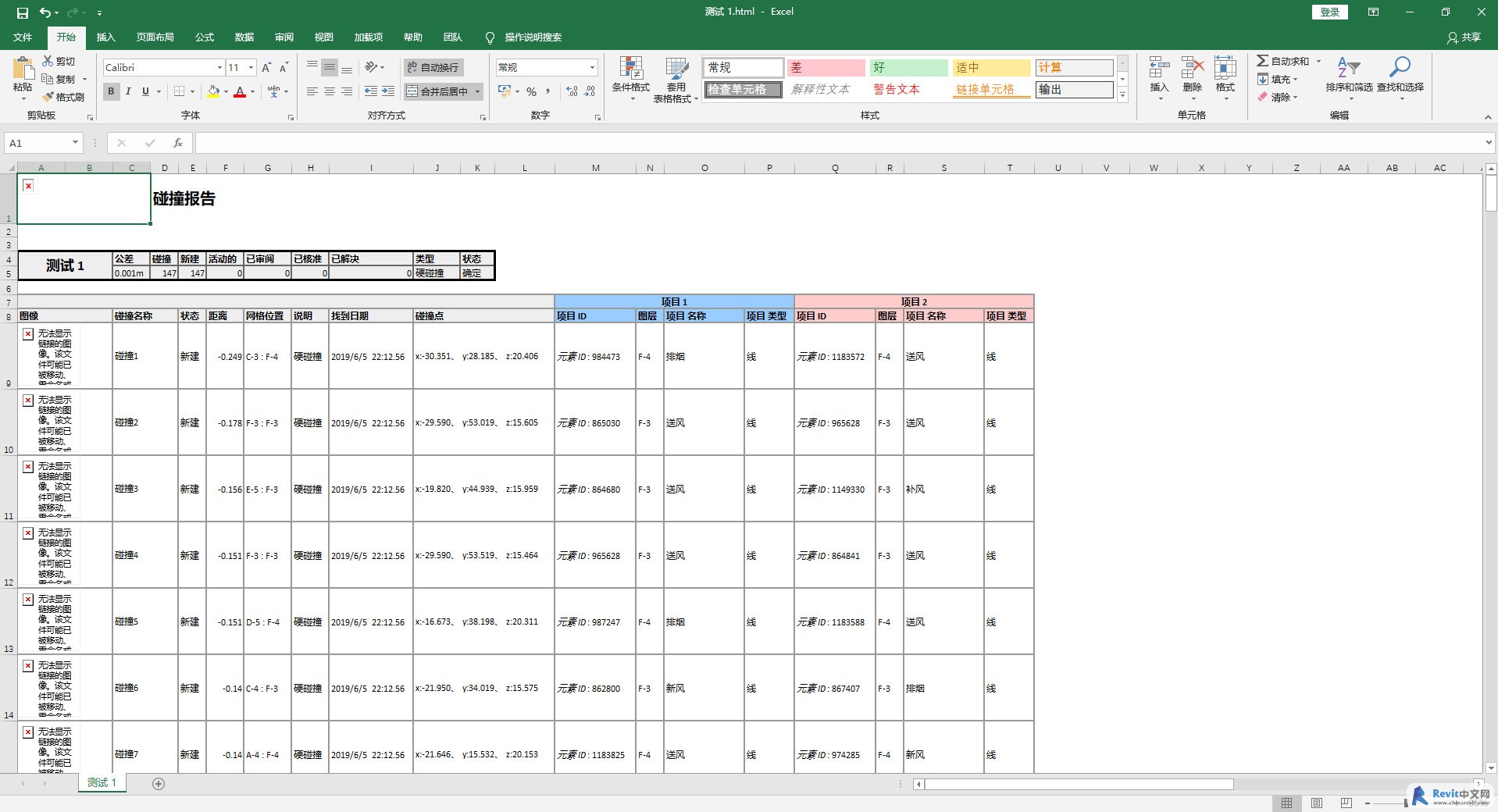
Task: Open the font name Calibri dropdown
Action: (219, 68)
